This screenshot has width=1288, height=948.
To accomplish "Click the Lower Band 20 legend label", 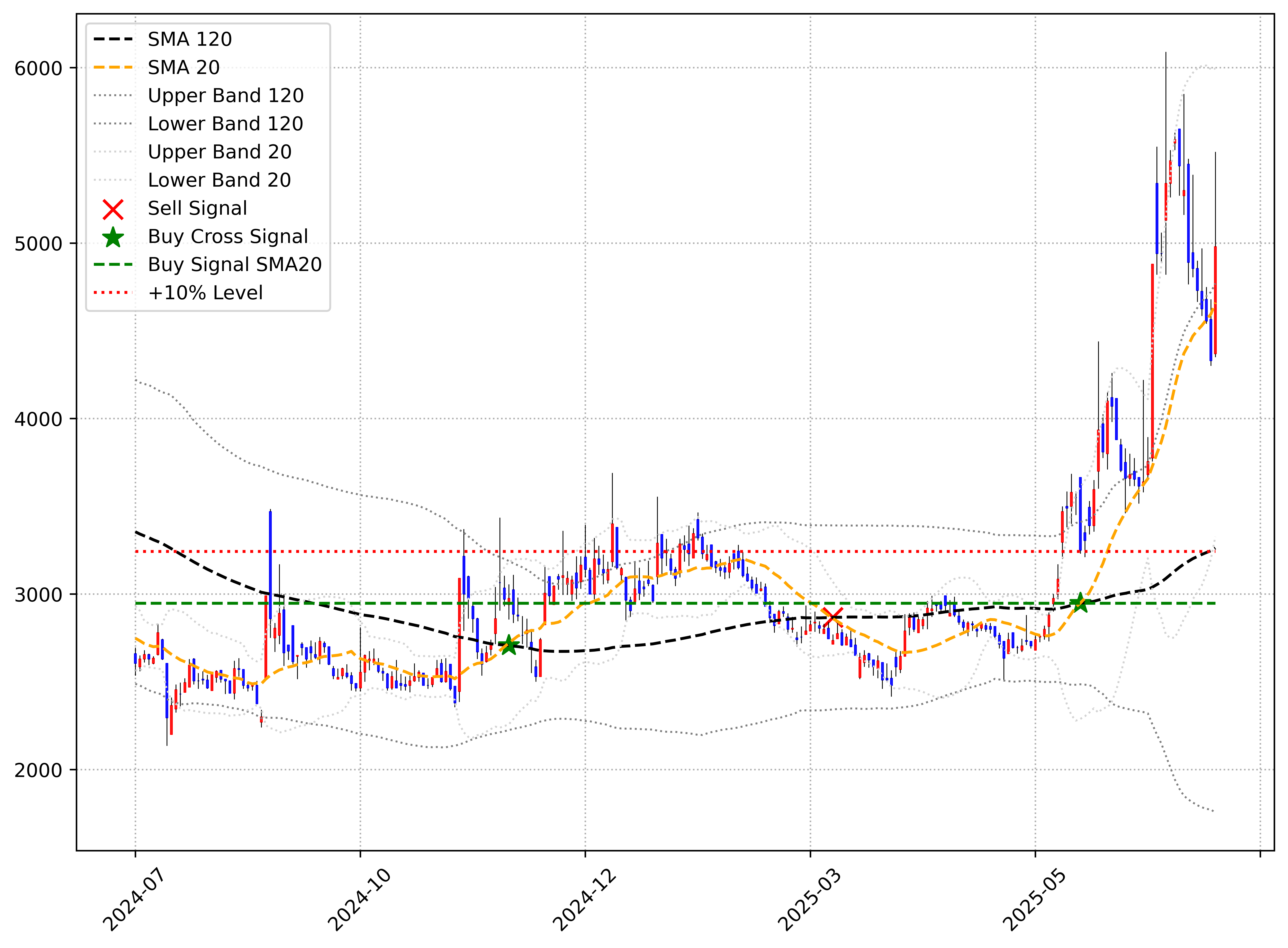I will coord(219,180).
